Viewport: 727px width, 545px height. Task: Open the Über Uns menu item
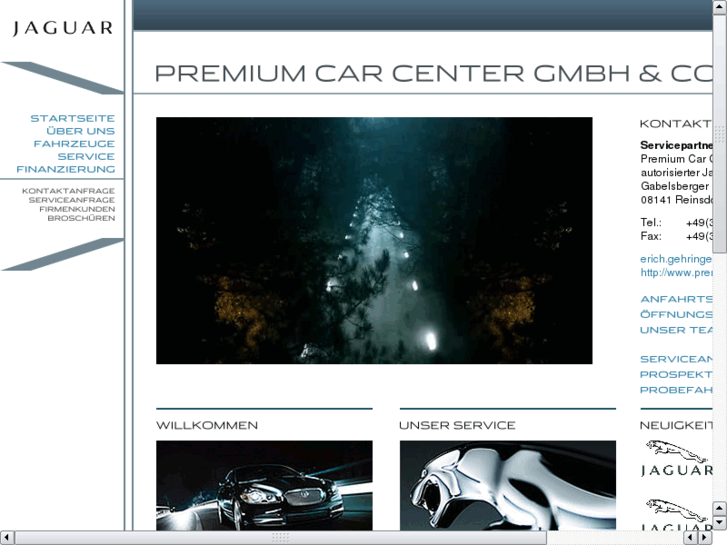pyautogui.click(x=80, y=131)
